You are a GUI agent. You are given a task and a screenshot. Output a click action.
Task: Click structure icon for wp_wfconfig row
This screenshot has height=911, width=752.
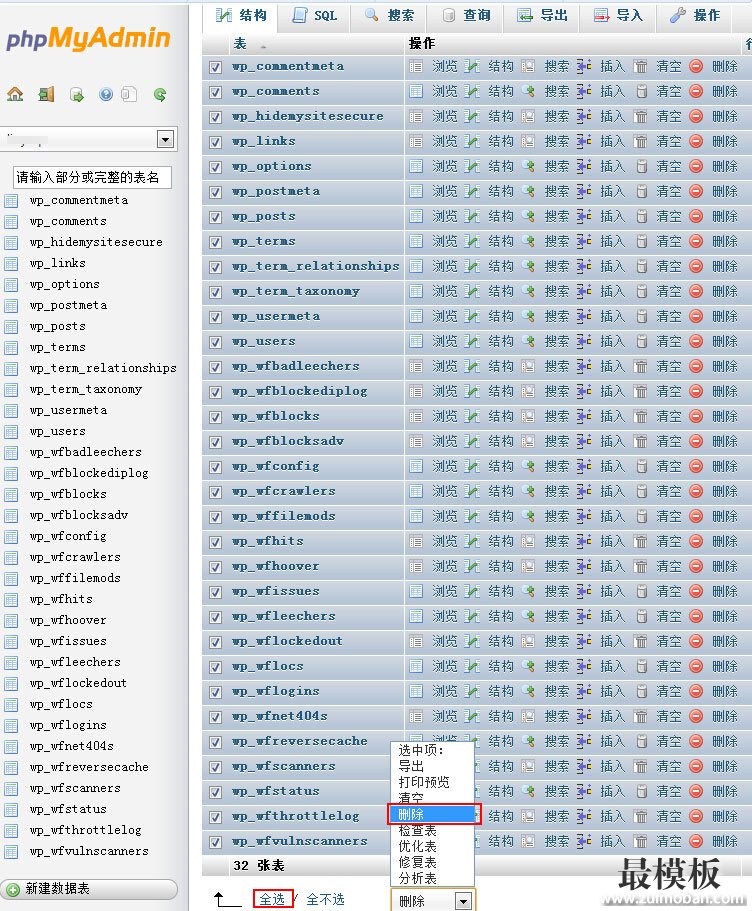(471, 466)
